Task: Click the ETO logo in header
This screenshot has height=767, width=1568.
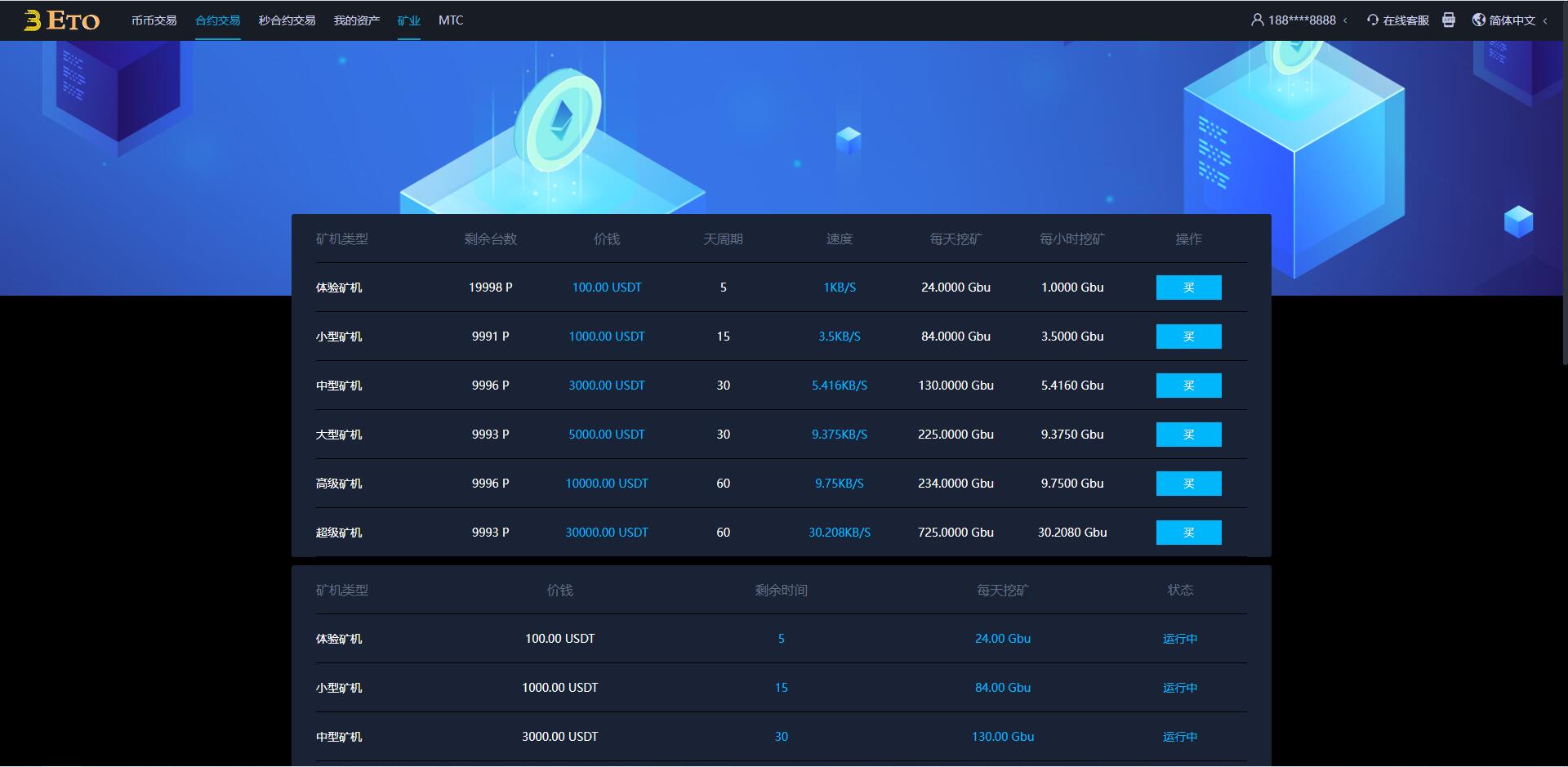Action: (62, 20)
